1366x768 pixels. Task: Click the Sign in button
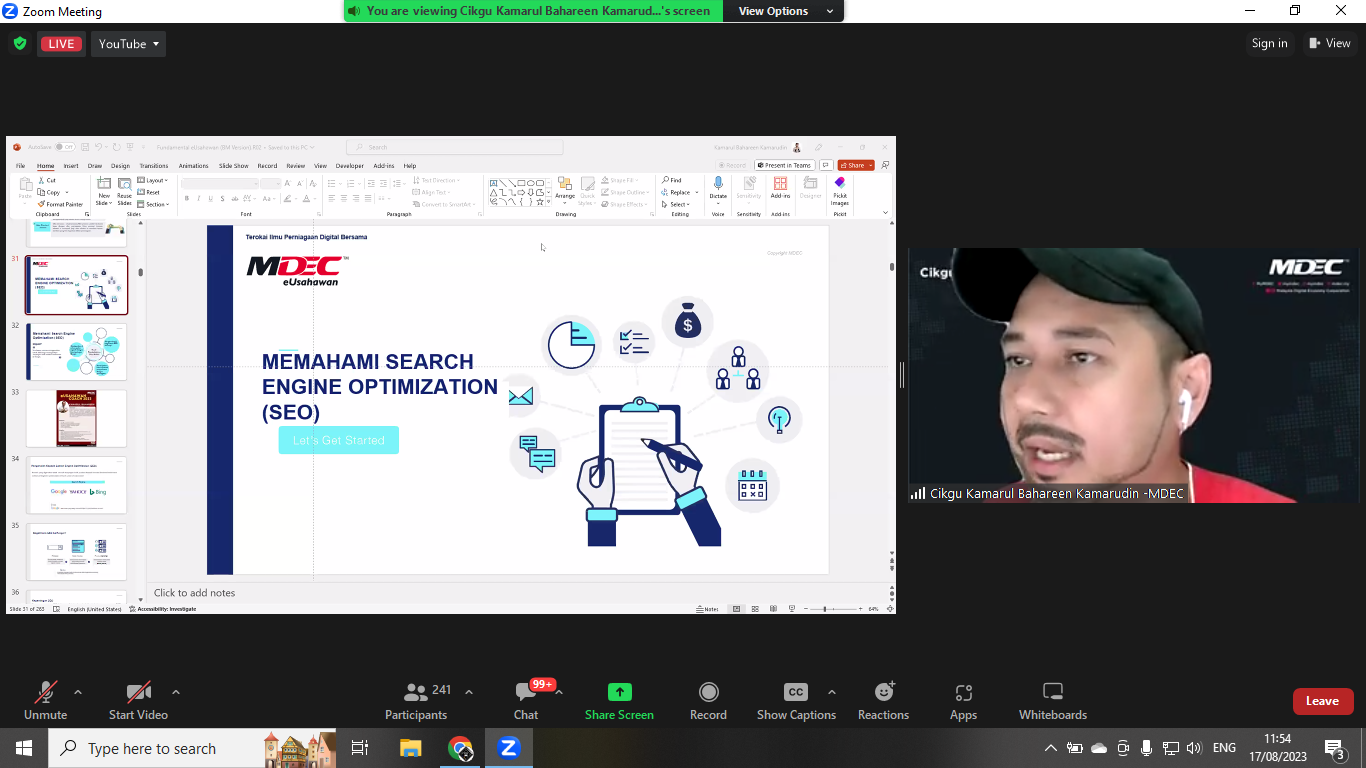[x=1269, y=43]
